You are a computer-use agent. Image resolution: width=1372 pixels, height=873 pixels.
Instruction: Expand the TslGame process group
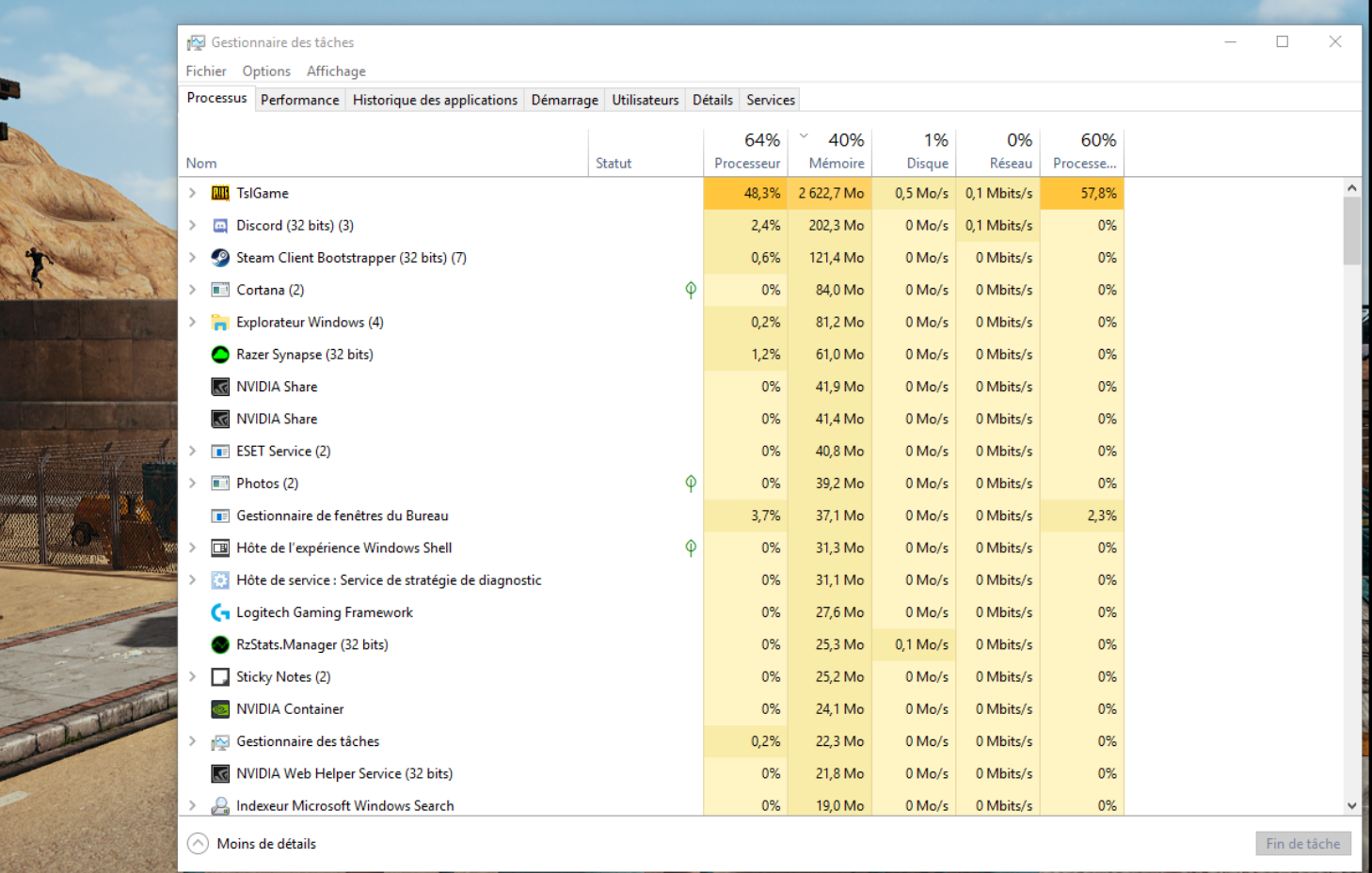coord(192,193)
